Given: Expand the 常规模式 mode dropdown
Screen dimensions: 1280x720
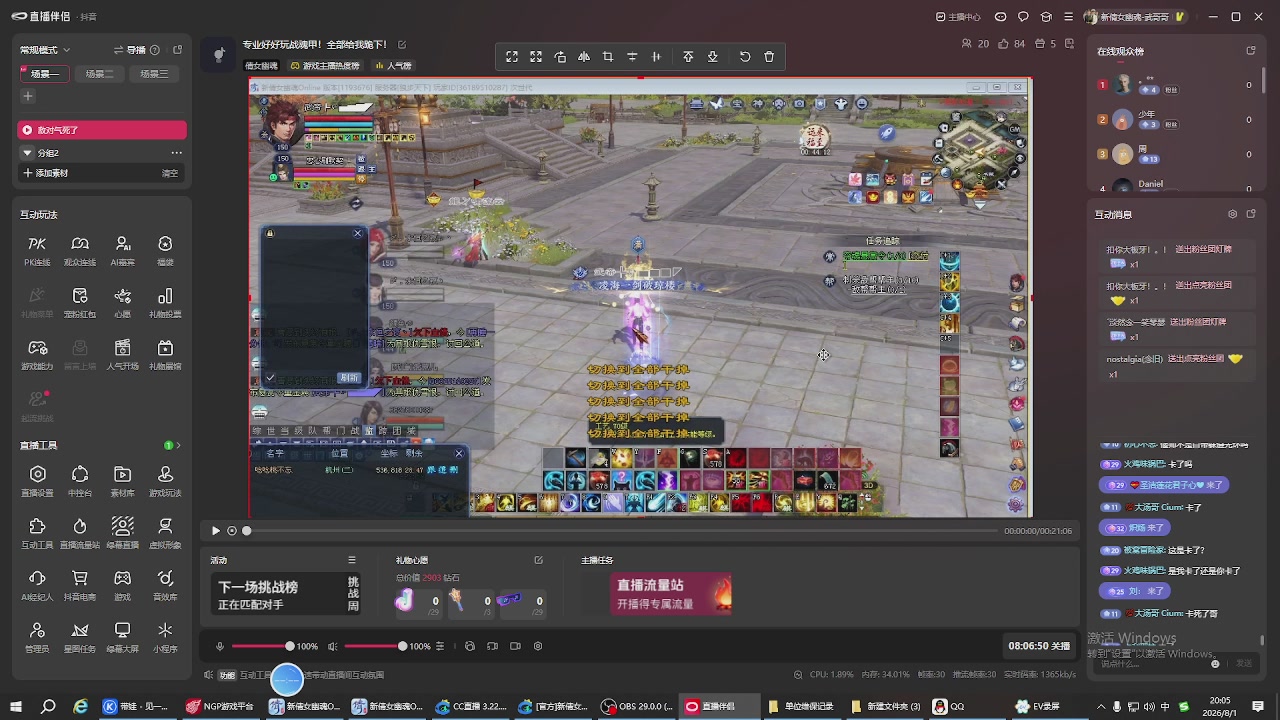Looking at the screenshot, I should pos(45,50).
